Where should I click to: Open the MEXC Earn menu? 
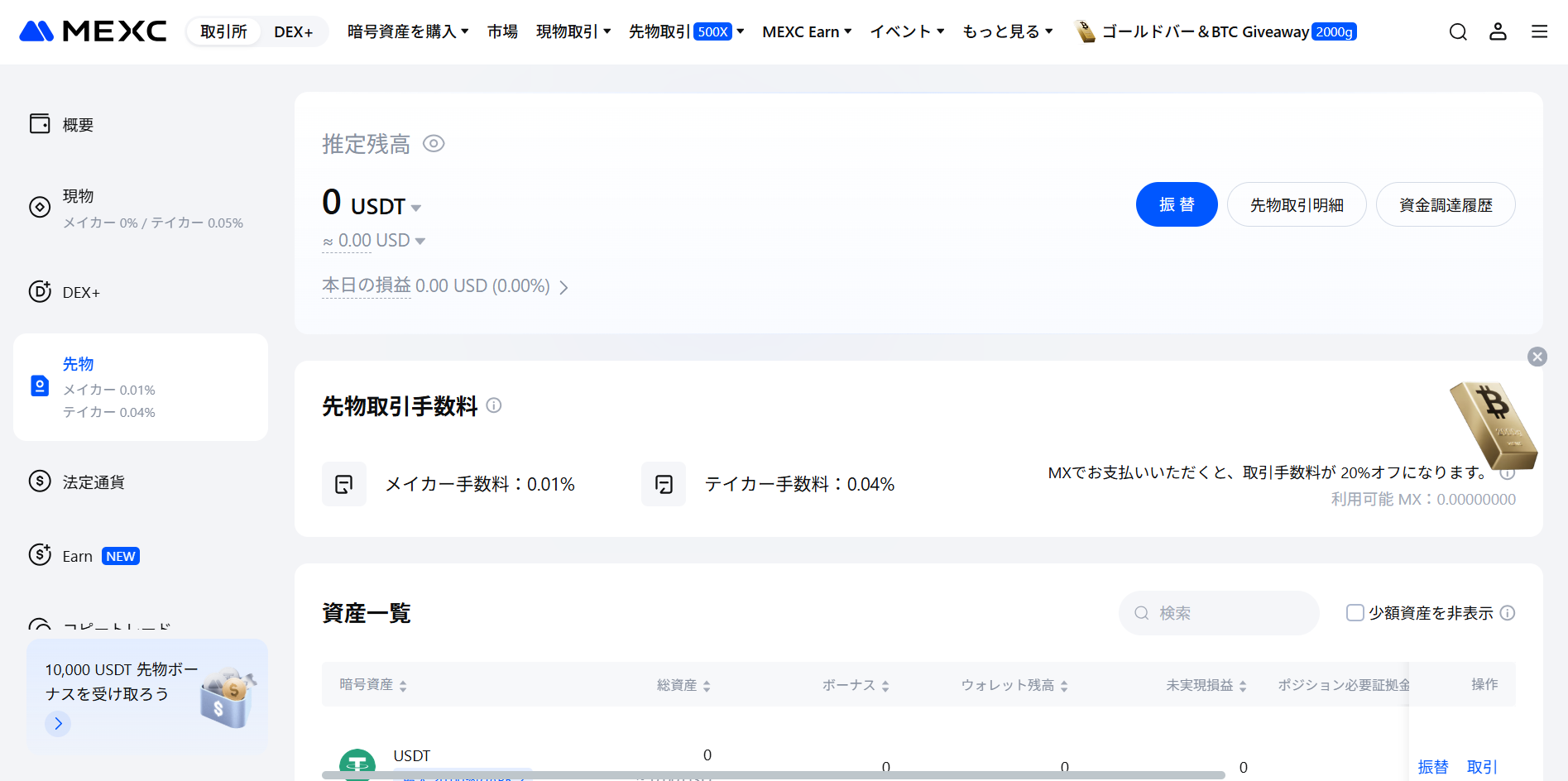coord(806,31)
